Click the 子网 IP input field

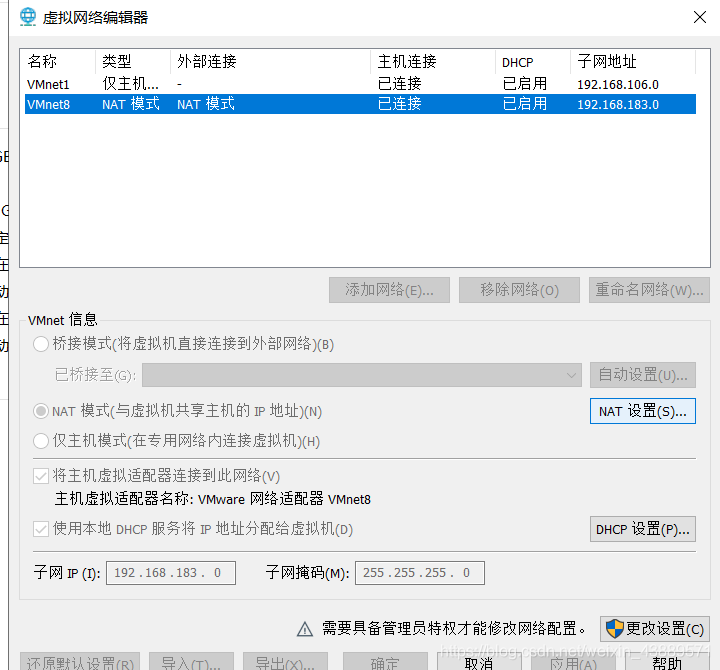tap(171, 573)
